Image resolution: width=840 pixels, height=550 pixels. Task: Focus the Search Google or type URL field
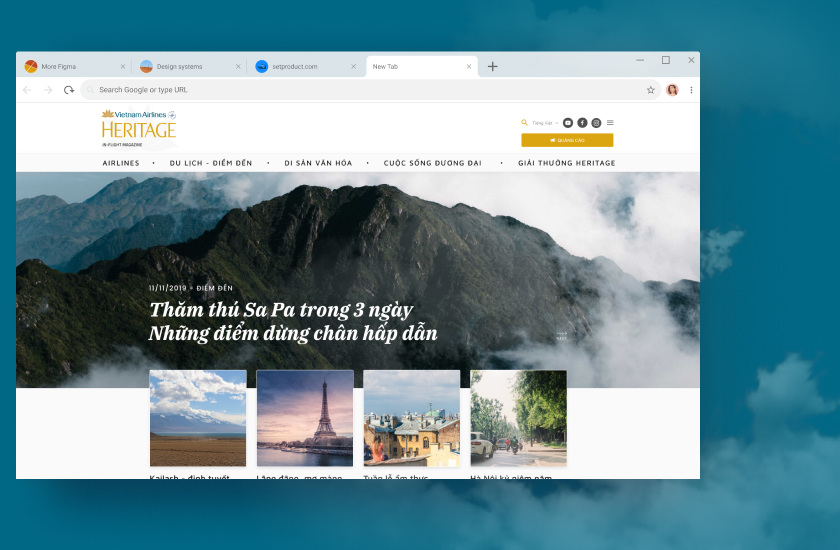(x=370, y=90)
